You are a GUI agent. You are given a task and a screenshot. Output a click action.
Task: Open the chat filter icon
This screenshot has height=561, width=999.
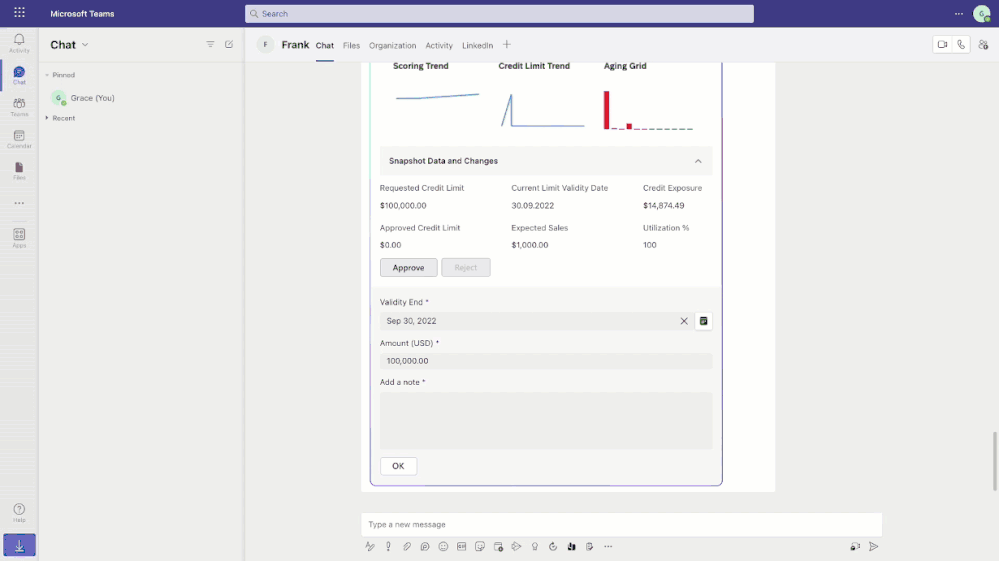tap(210, 45)
